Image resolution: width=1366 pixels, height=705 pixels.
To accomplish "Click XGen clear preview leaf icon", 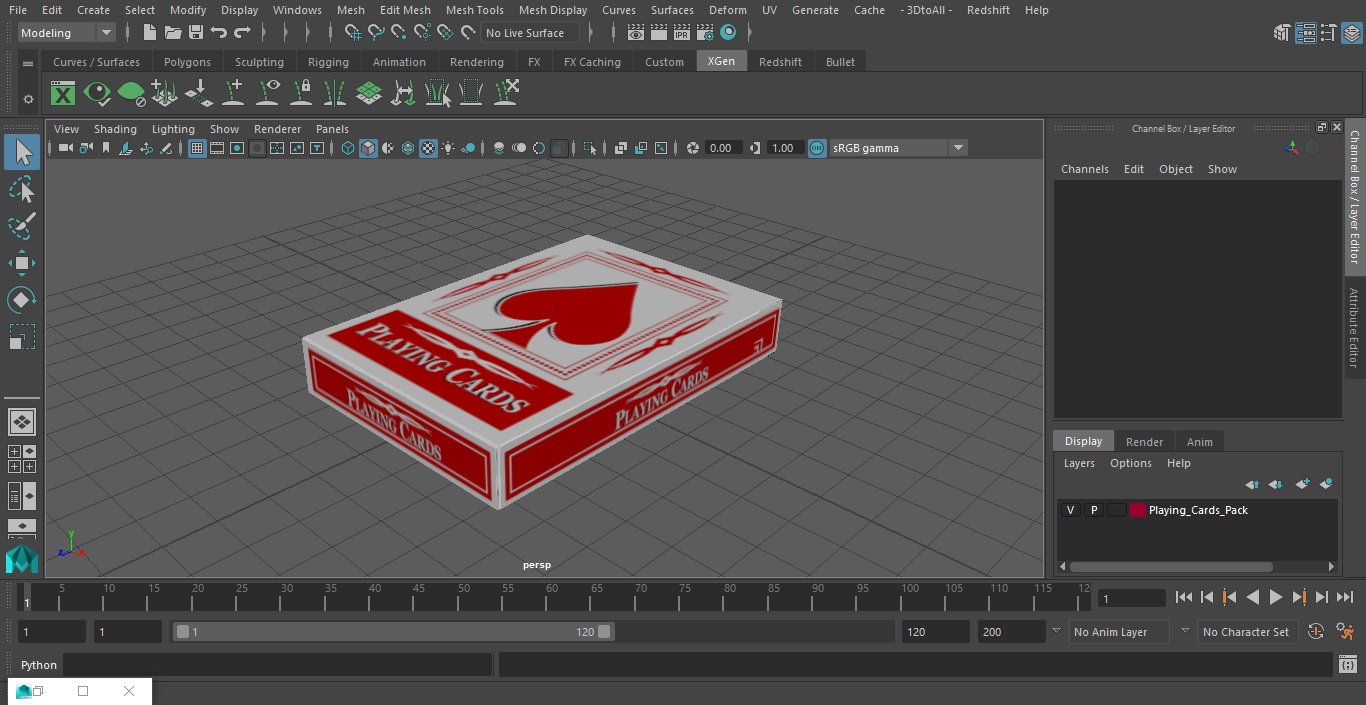I will (x=131, y=94).
